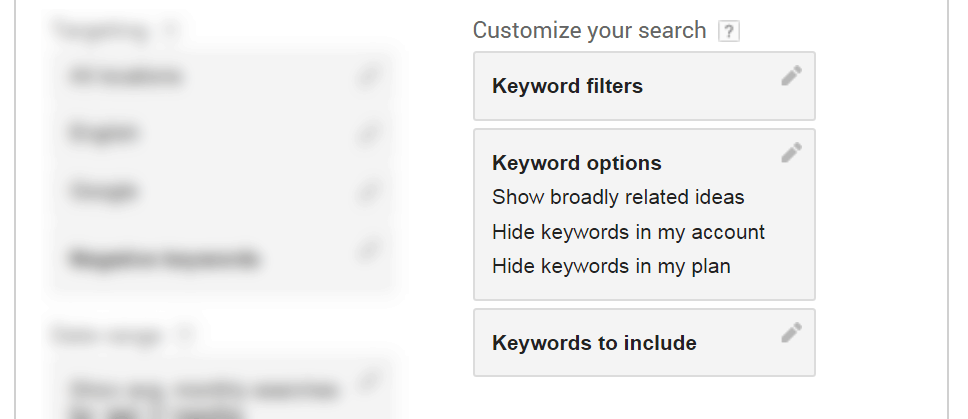This screenshot has height=419, width=968.
Task: Open the help icon beside Customize your search
Action: [728, 31]
